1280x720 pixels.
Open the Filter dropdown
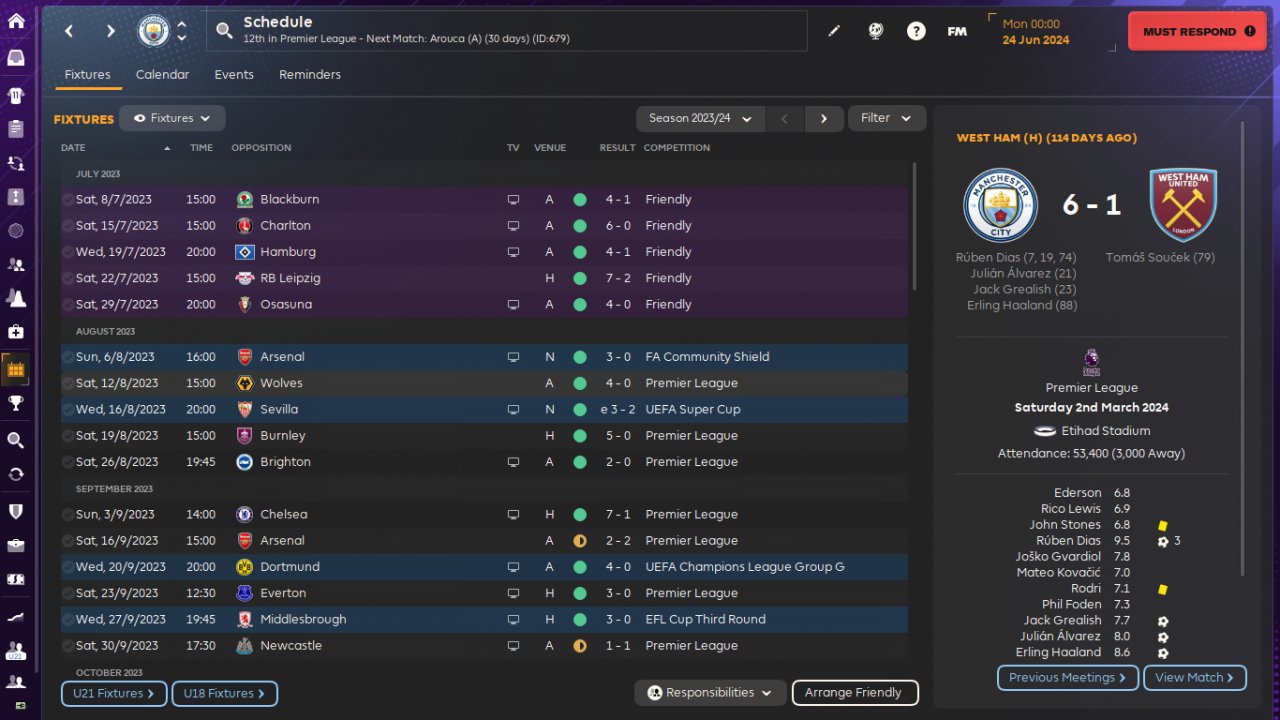point(887,118)
